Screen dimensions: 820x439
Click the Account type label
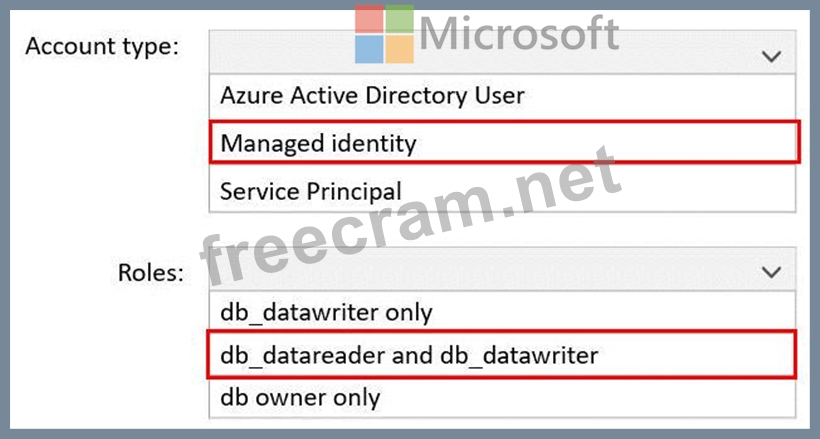102,47
